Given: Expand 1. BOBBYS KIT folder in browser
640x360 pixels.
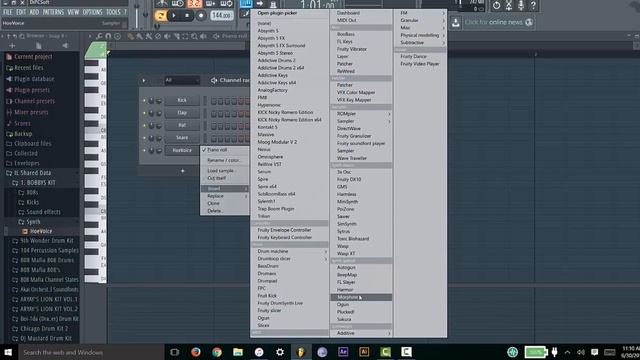Looking at the screenshot, I should click(x=38, y=182).
